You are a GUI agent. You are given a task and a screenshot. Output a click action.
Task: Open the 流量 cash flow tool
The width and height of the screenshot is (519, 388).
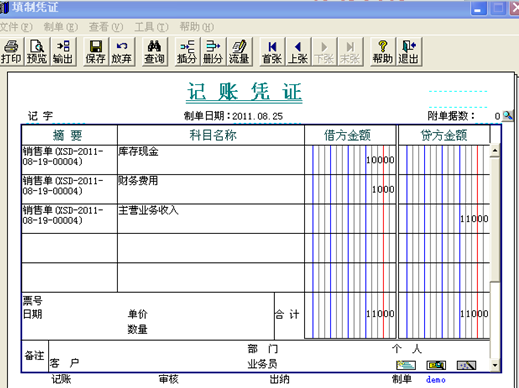239,52
